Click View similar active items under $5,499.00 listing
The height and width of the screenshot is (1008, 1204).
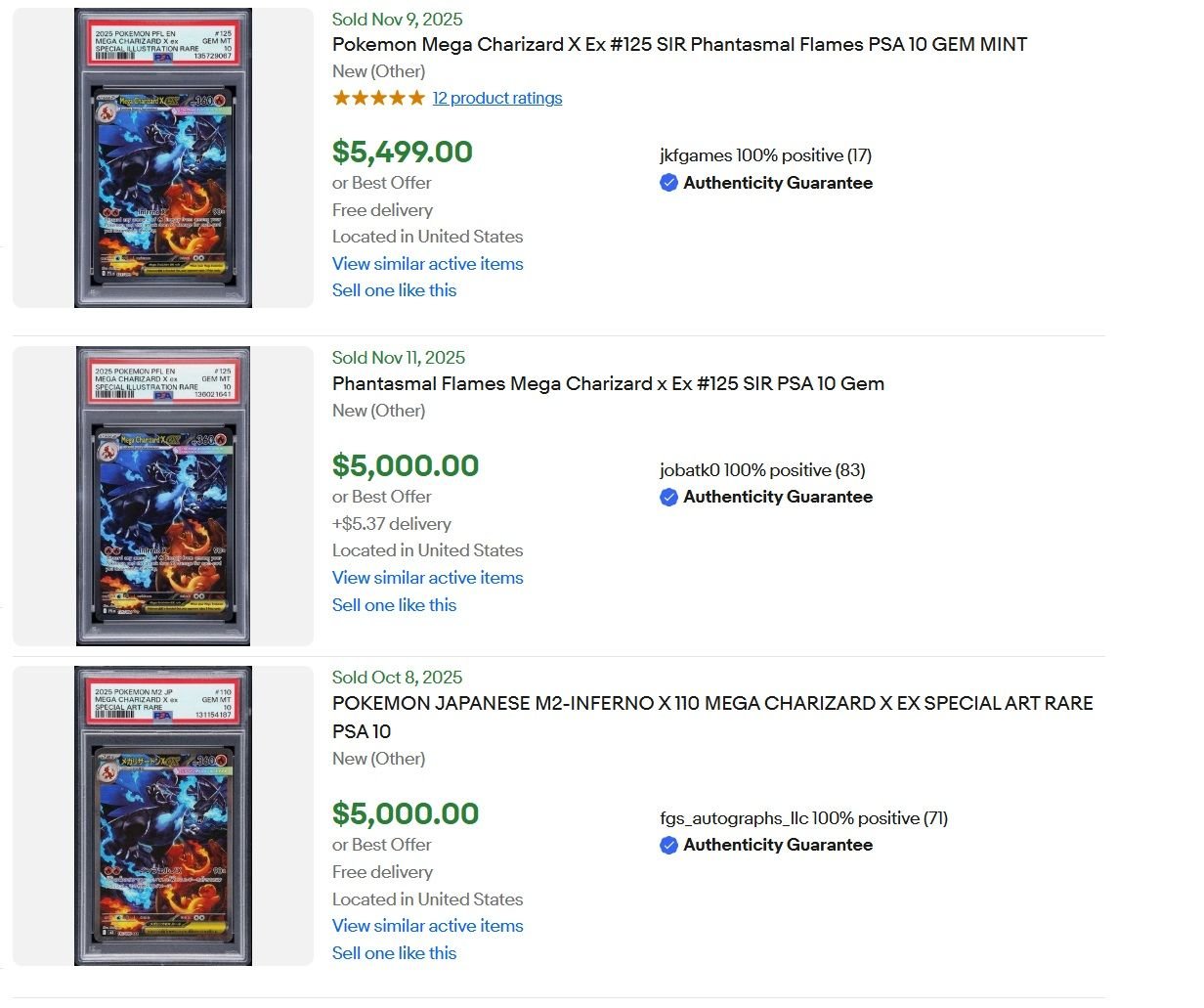point(428,264)
